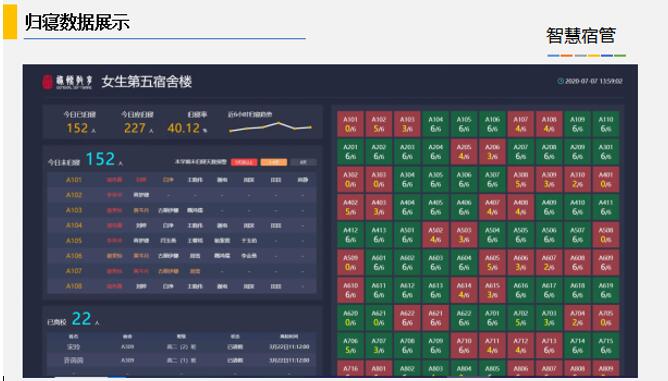Screen dimensions: 668x381
Task: Click the clock icon beside the timestamp
Action: [x=561, y=81]
